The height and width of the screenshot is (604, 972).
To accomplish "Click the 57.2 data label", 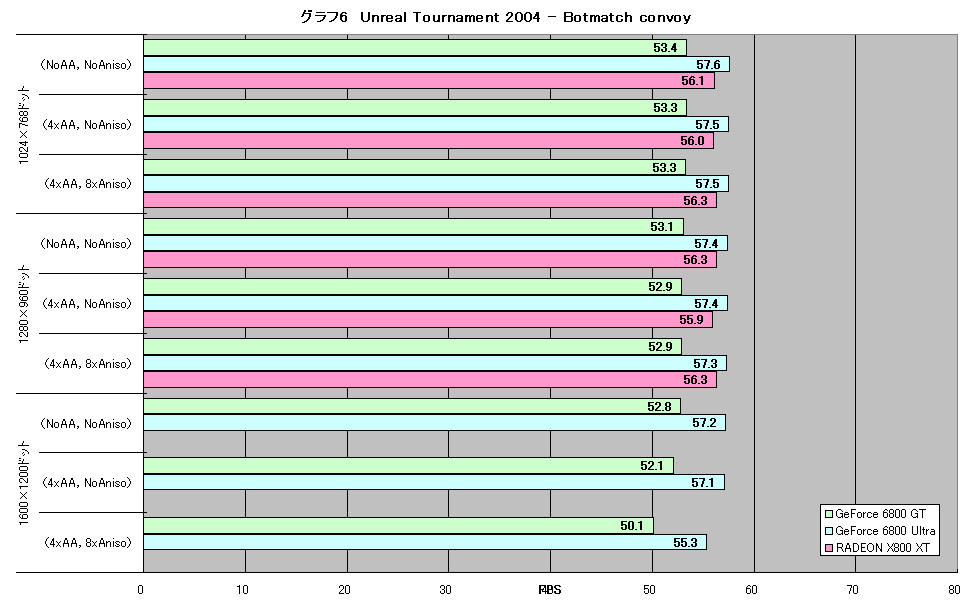I will (704, 423).
